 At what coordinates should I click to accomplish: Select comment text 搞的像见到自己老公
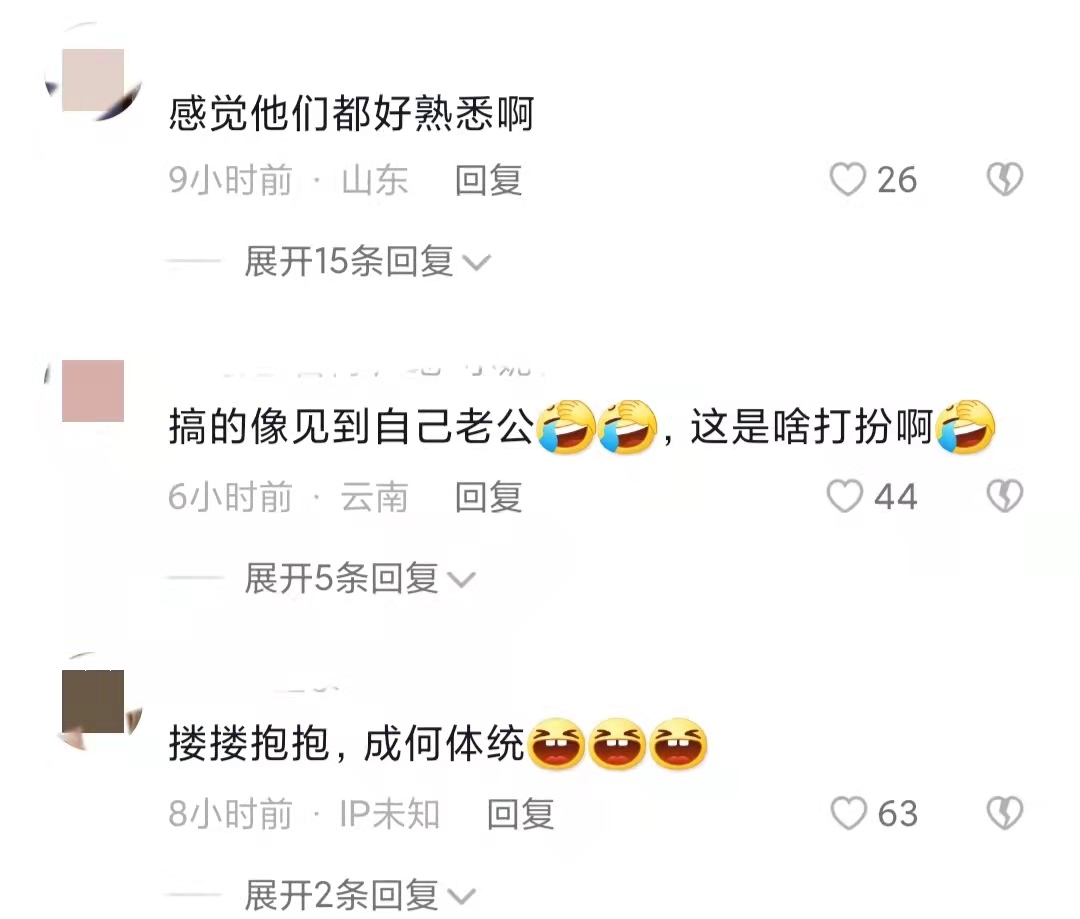351,427
